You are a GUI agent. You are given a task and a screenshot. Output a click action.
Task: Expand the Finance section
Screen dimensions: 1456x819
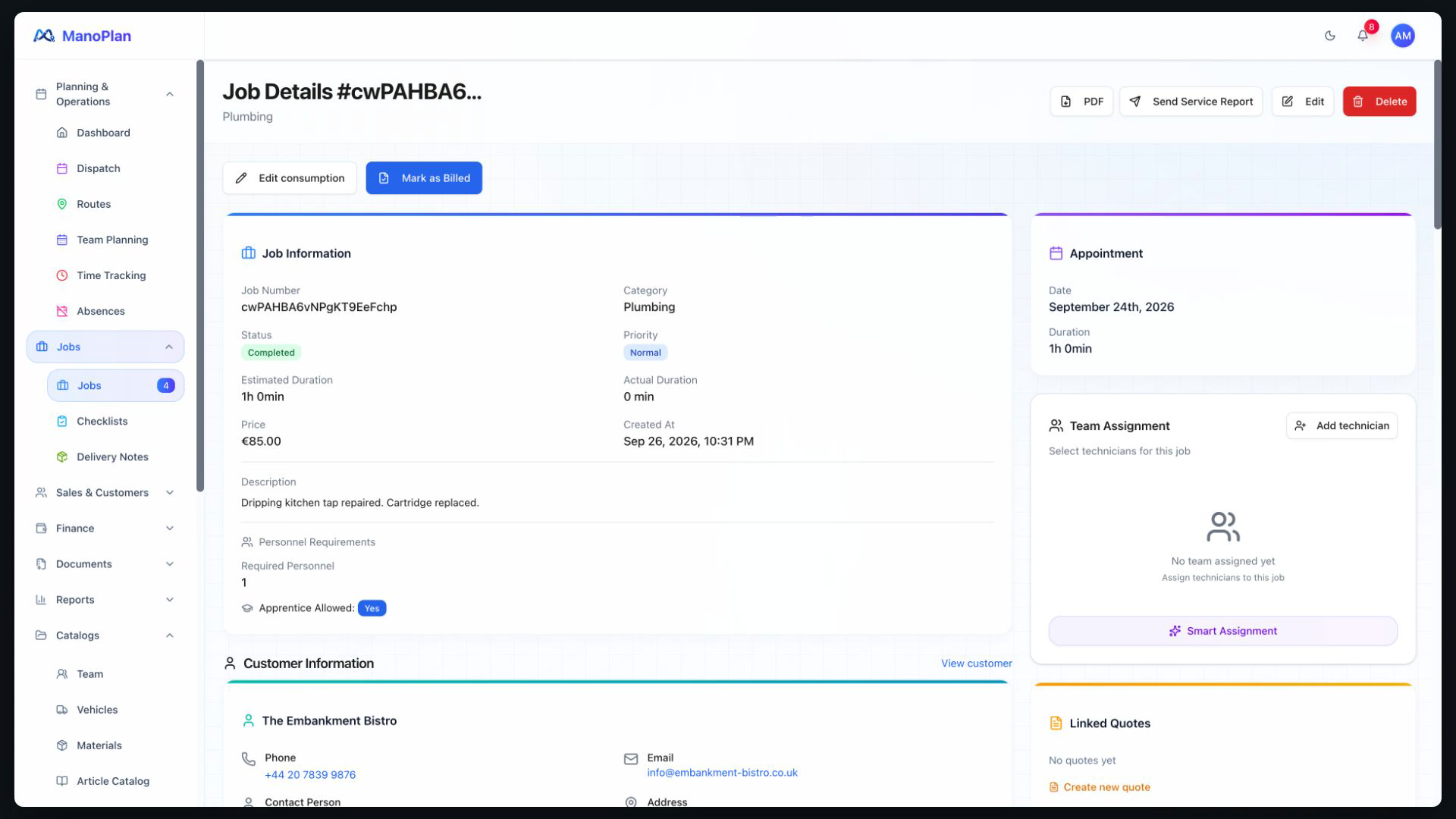coord(105,528)
